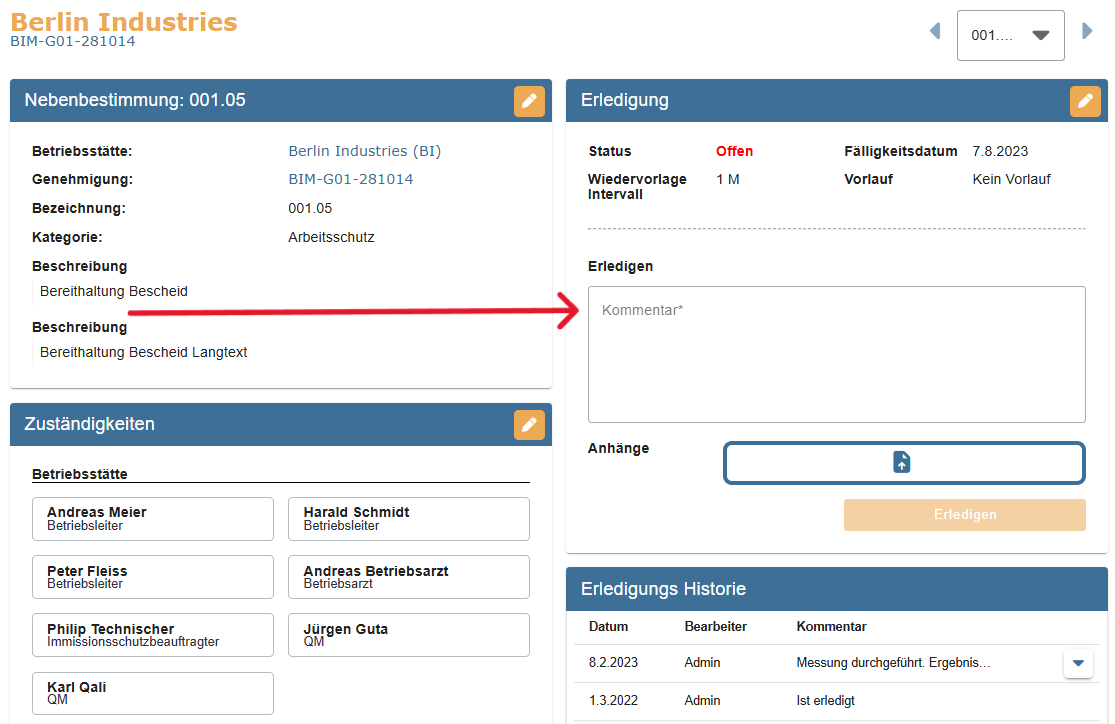Image resolution: width=1115 pixels, height=724 pixels.
Task: Open Jürgen Guta QM card
Action: point(408,635)
